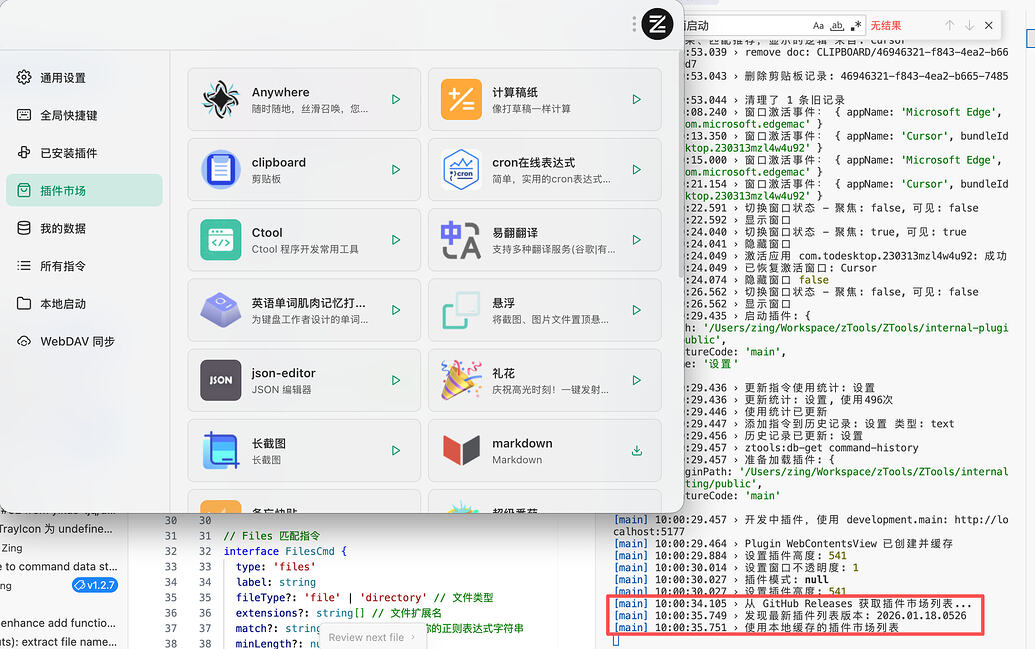This screenshot has height=649, width=1035.
Task: Open WebDAV 同步 settings
Action: [84, 341]
